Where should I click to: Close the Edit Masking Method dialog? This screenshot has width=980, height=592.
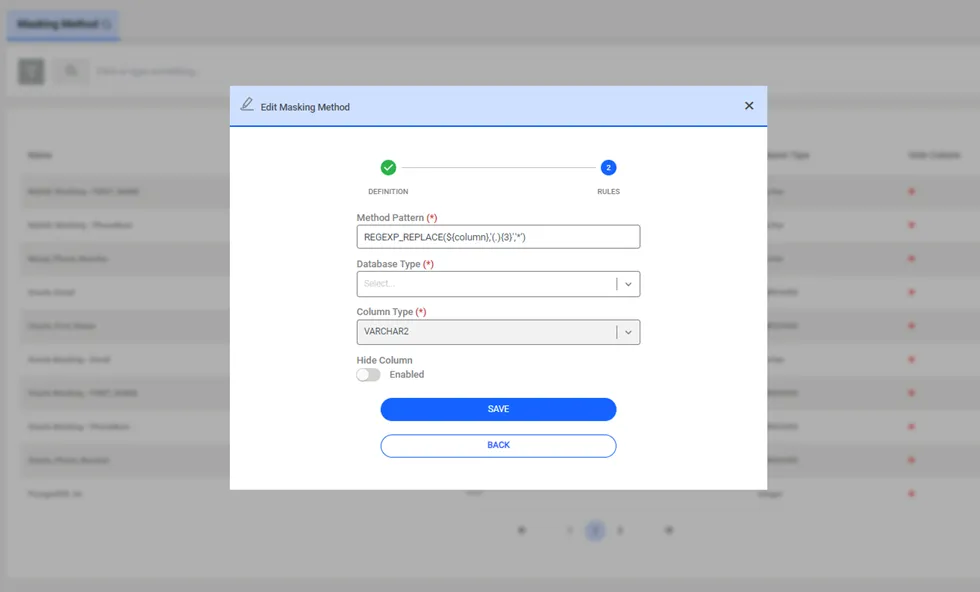(749, 106)
